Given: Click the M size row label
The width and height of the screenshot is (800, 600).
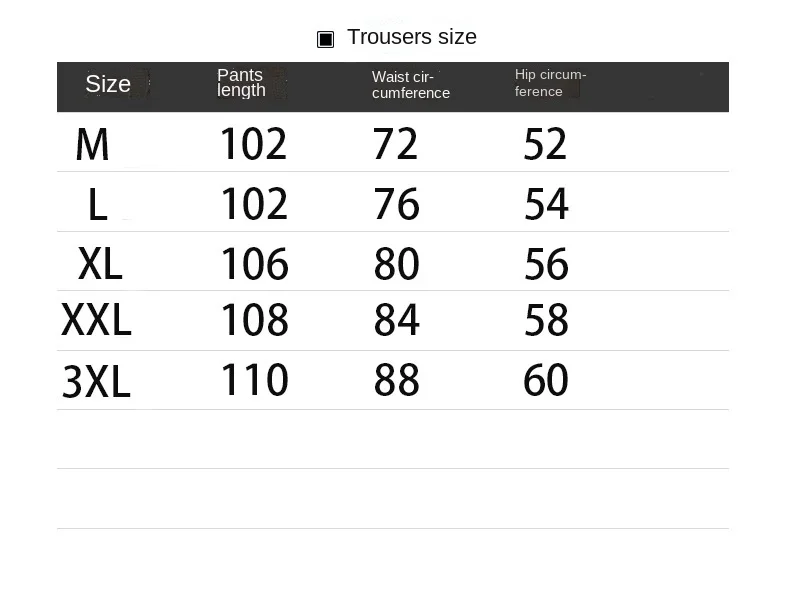Looking at the screenshot, I should 92,144.
